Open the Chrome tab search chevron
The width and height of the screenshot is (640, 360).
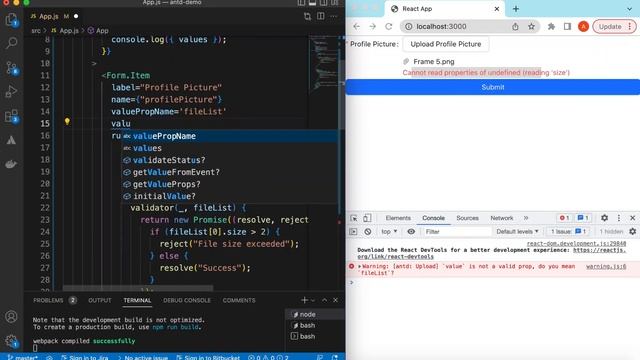pos(629,9)
